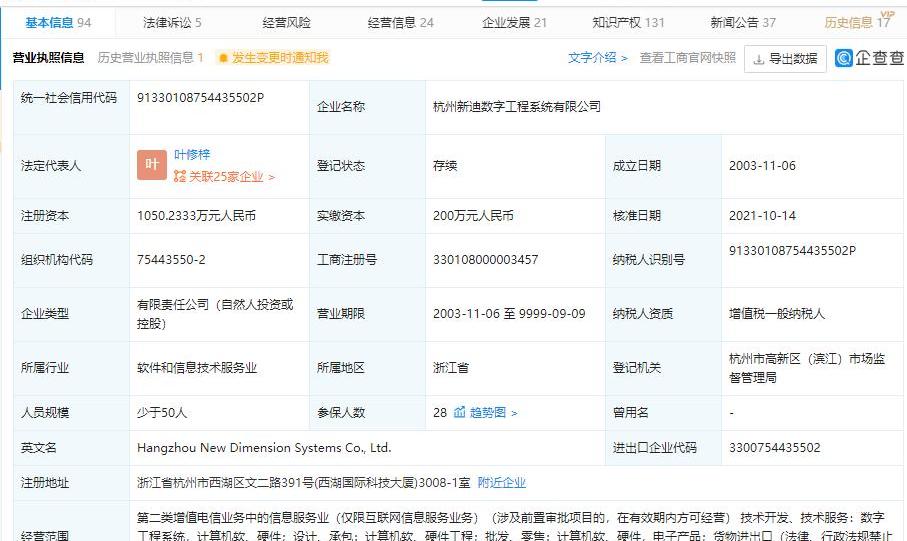View 历史营业执照信息 records
907x541 pixels.
(x=150, y=58)
